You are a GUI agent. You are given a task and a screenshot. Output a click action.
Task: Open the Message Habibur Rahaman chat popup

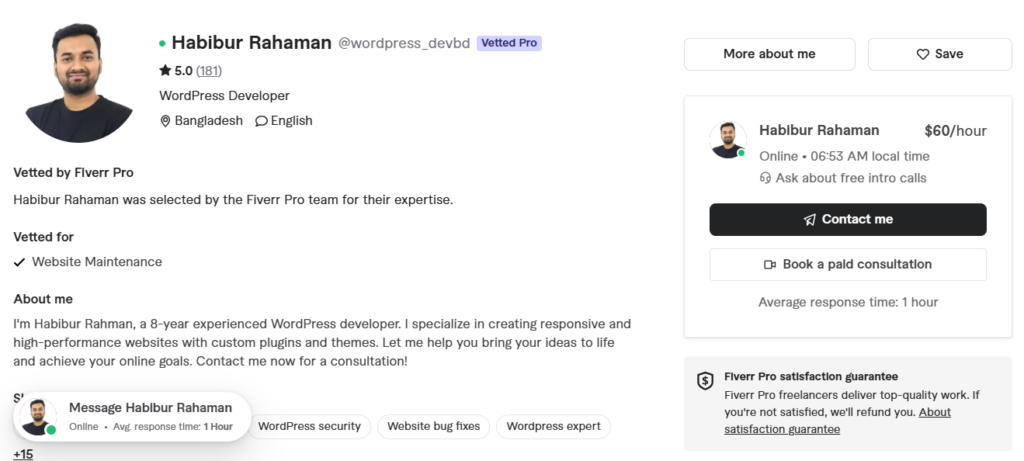(x=132, y=417)
